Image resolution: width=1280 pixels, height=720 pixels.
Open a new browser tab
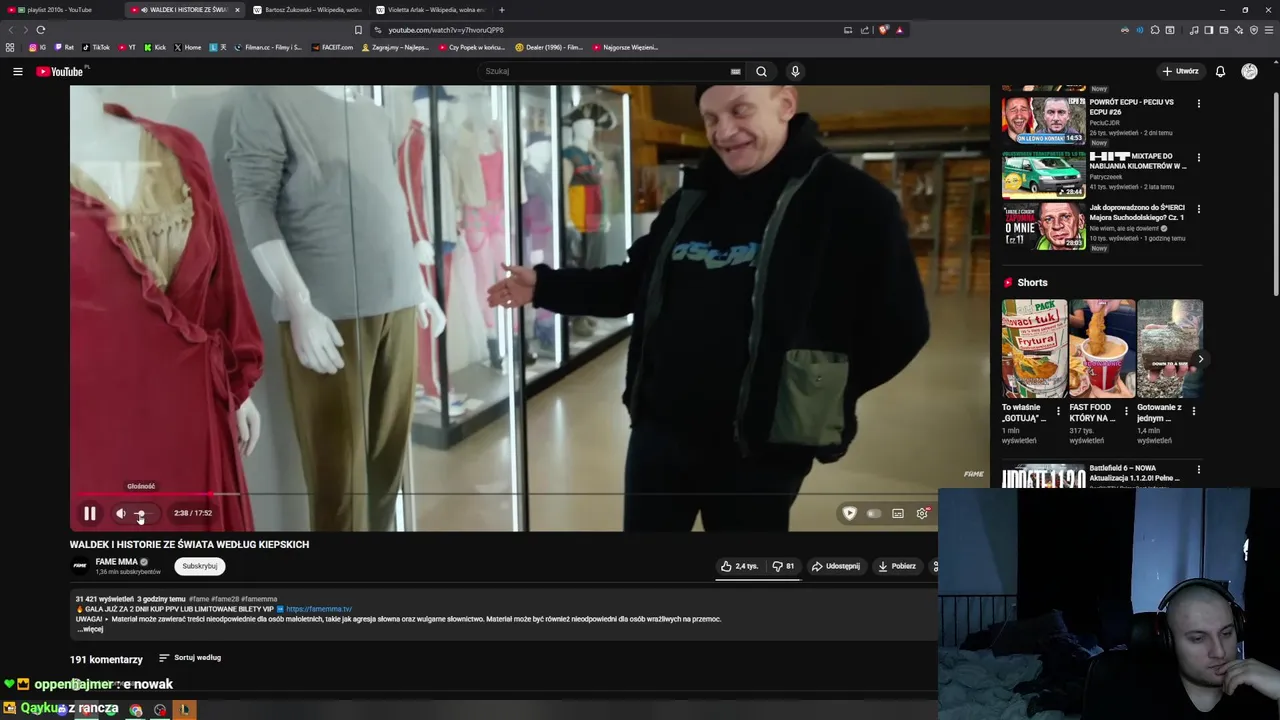pyautogui.click(x=502, y=10)
